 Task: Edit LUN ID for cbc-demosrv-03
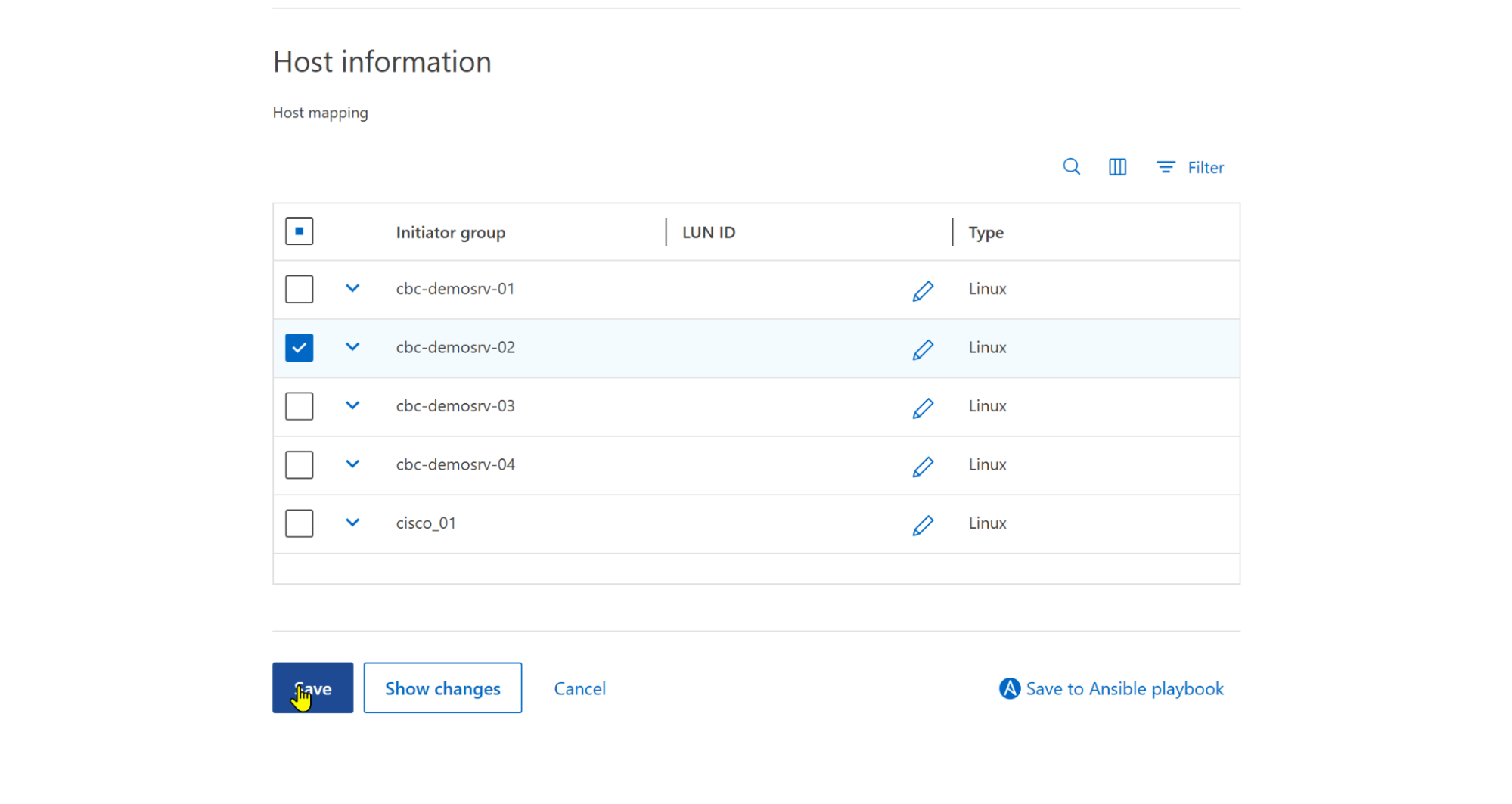[x=922, y=408]
